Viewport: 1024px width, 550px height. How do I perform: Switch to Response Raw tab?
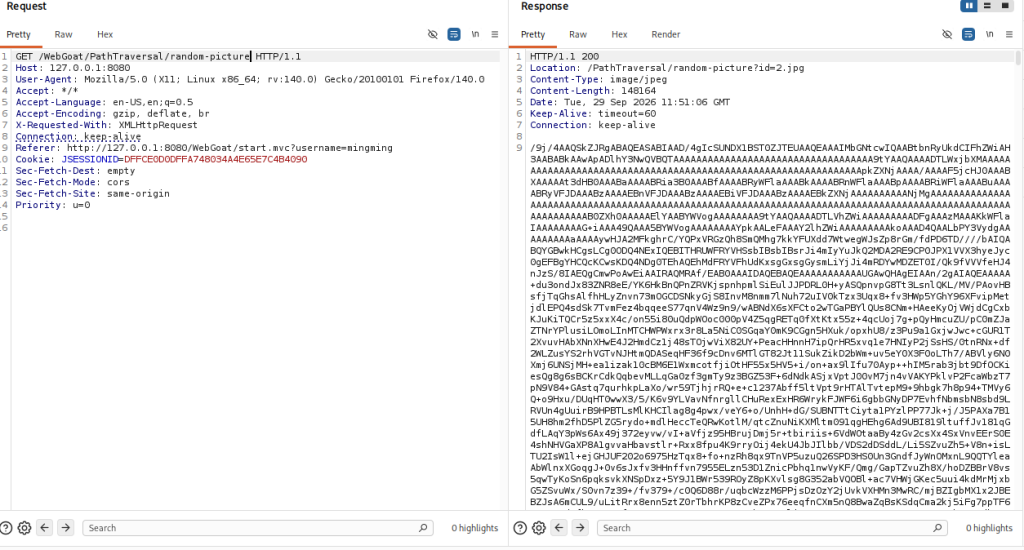pyautogui.click(x=578, y=35)
